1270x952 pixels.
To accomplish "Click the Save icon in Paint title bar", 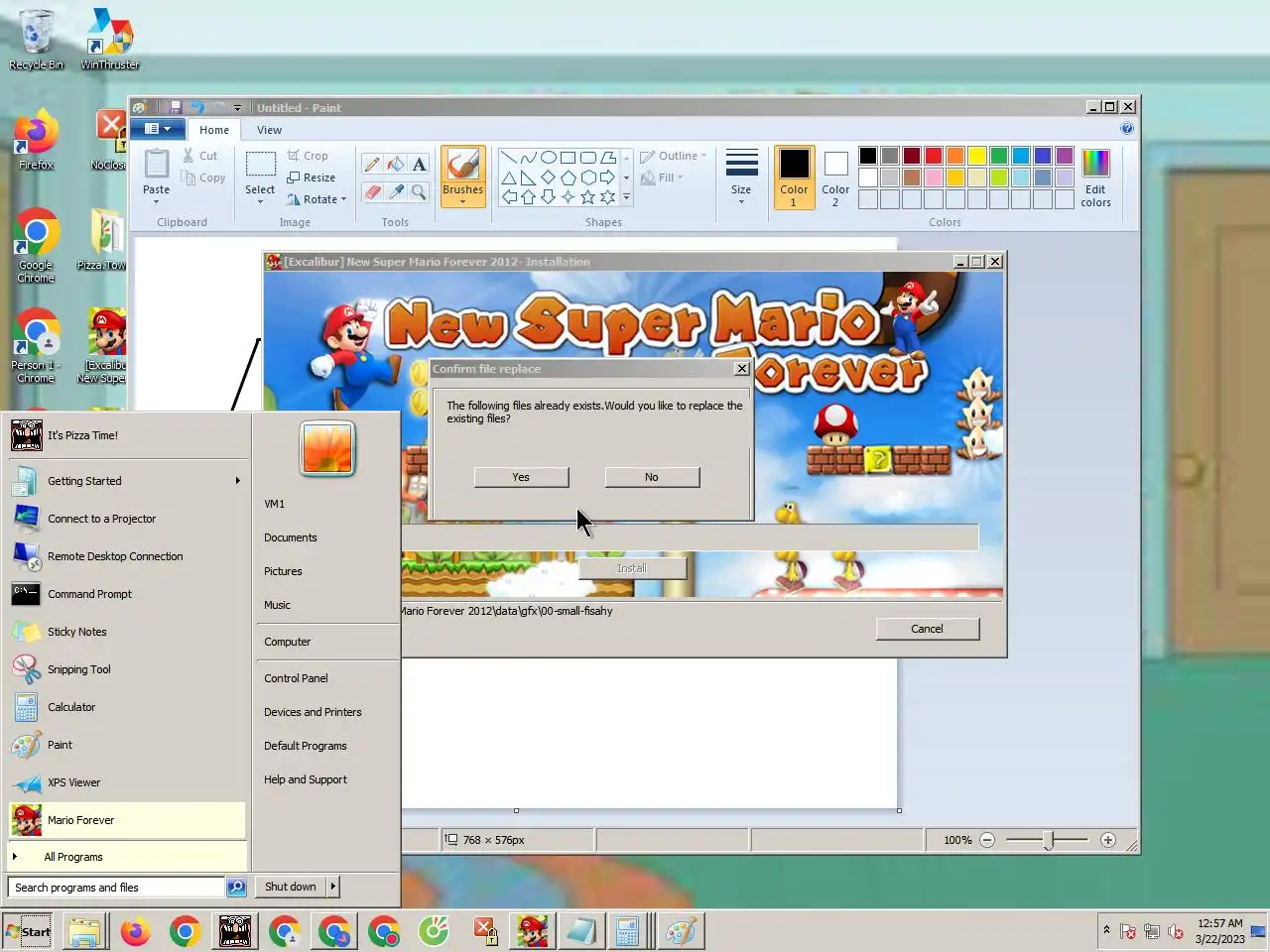I will (x=175, y=107).
